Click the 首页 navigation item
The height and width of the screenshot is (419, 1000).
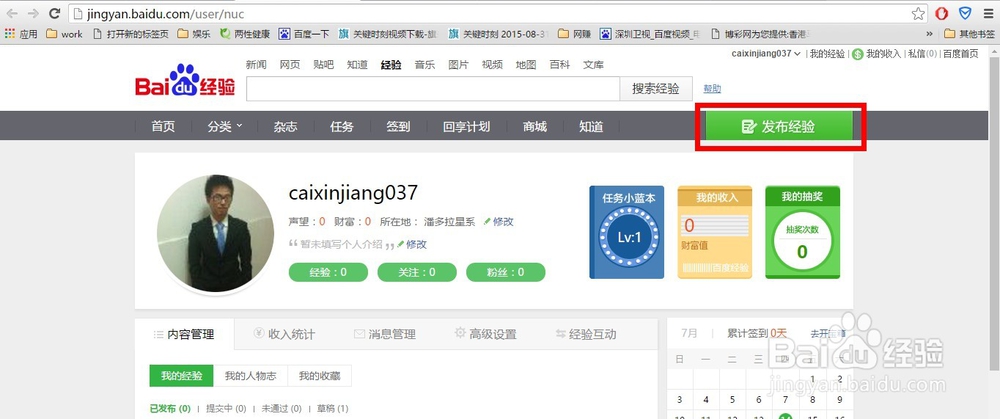pyautogui.click(x=163, y=126)
